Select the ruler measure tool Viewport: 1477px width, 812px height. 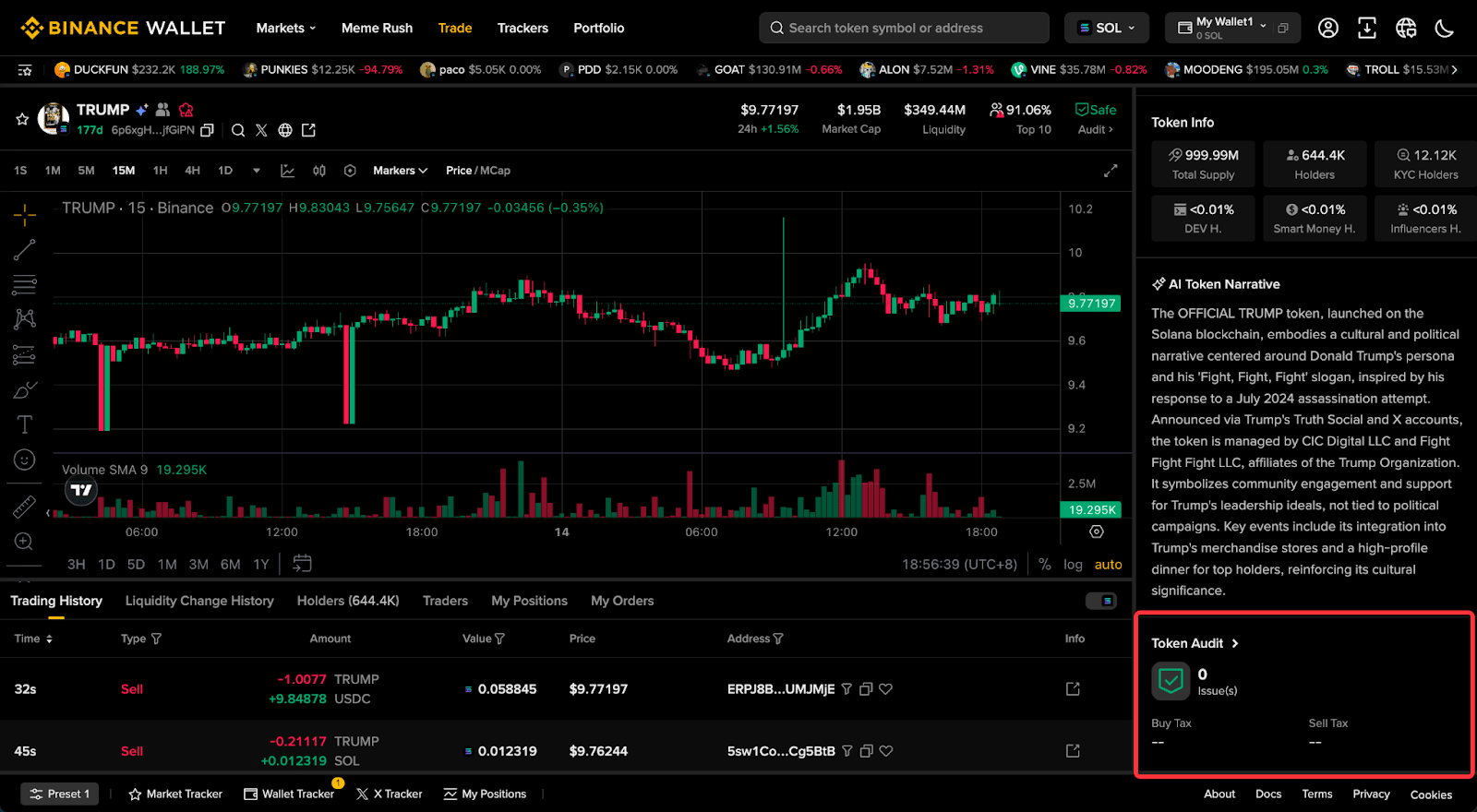(25, 507)
